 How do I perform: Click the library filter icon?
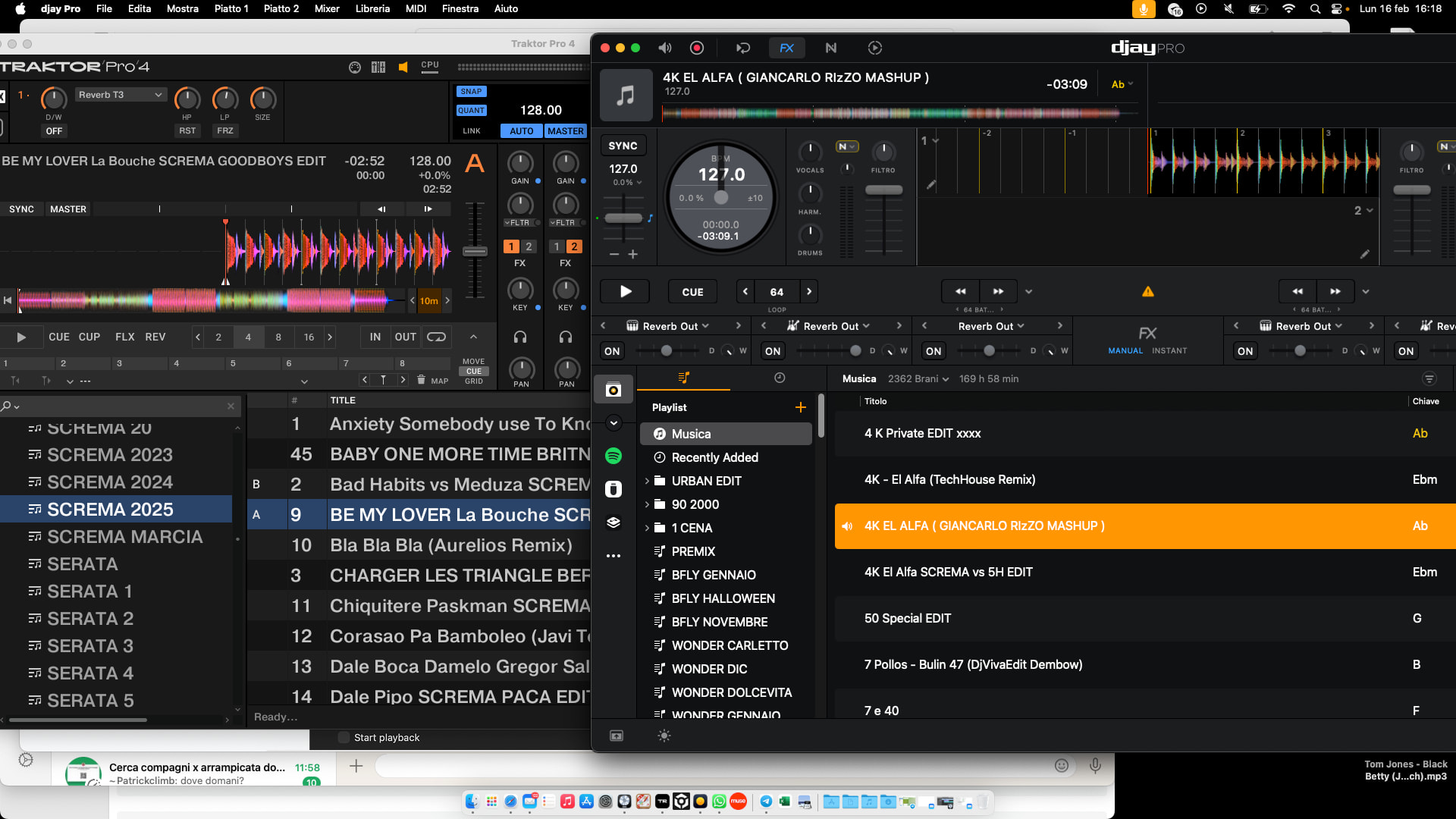(1429, 378)
